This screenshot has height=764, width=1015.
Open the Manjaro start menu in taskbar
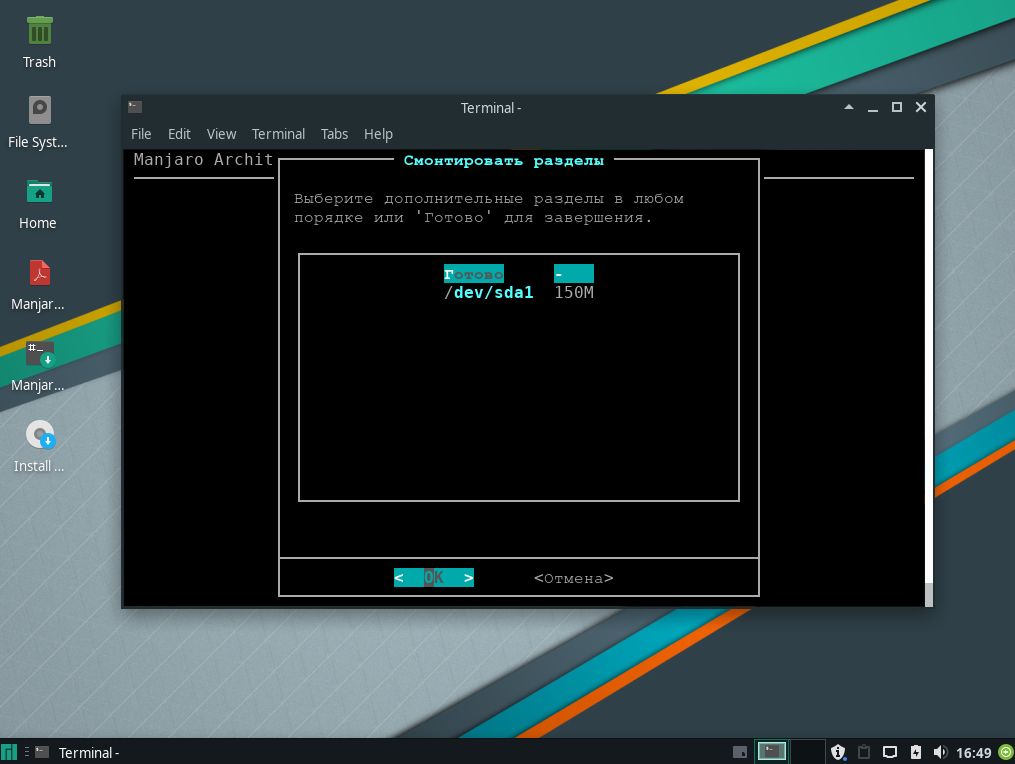(x=9, y=752)
